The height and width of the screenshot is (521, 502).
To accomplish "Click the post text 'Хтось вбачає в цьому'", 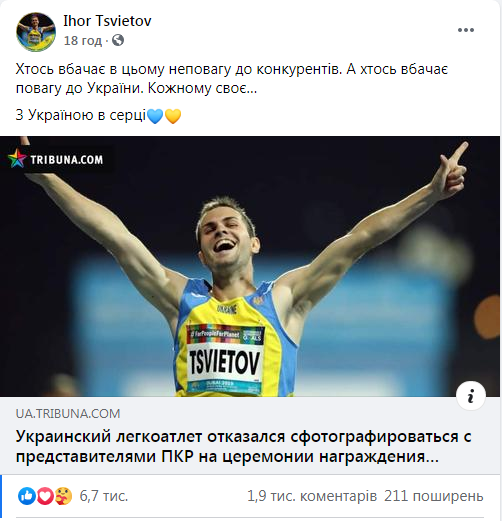I will point(90,69).
